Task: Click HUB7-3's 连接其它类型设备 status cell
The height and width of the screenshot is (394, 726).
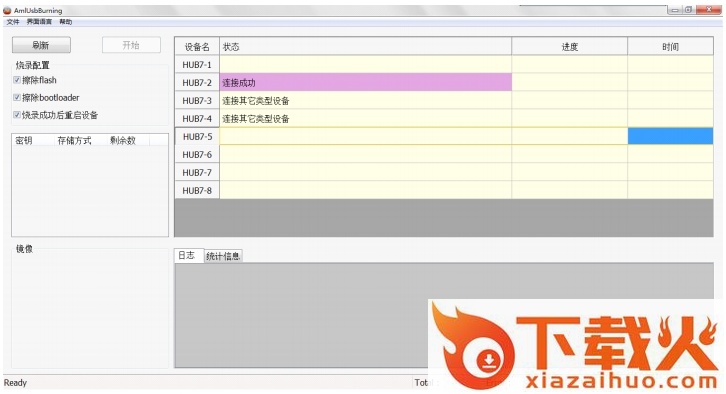Action: pyautogui.click(x=366, y=100)
